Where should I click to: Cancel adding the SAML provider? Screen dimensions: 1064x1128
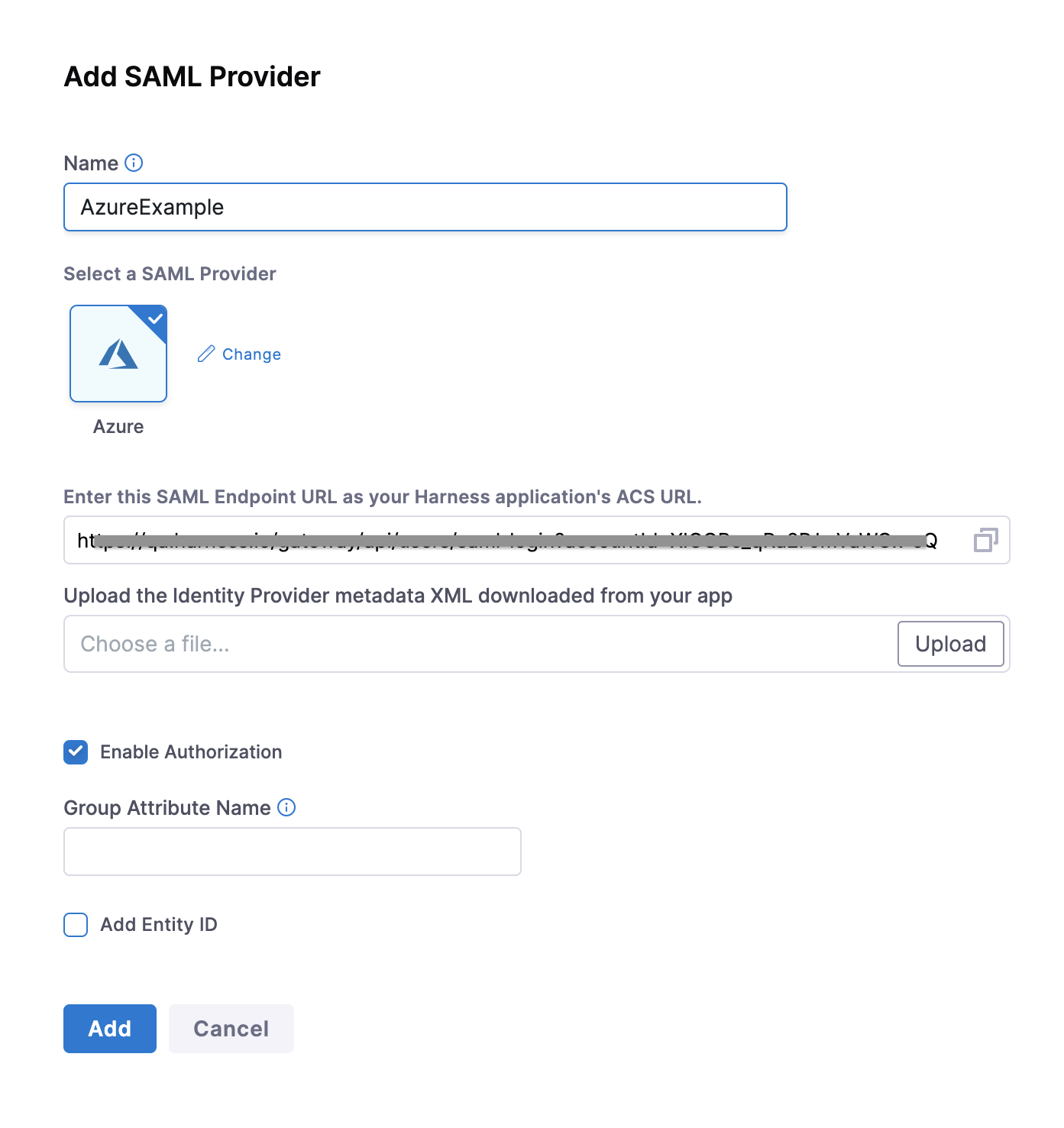(231, 1029)
